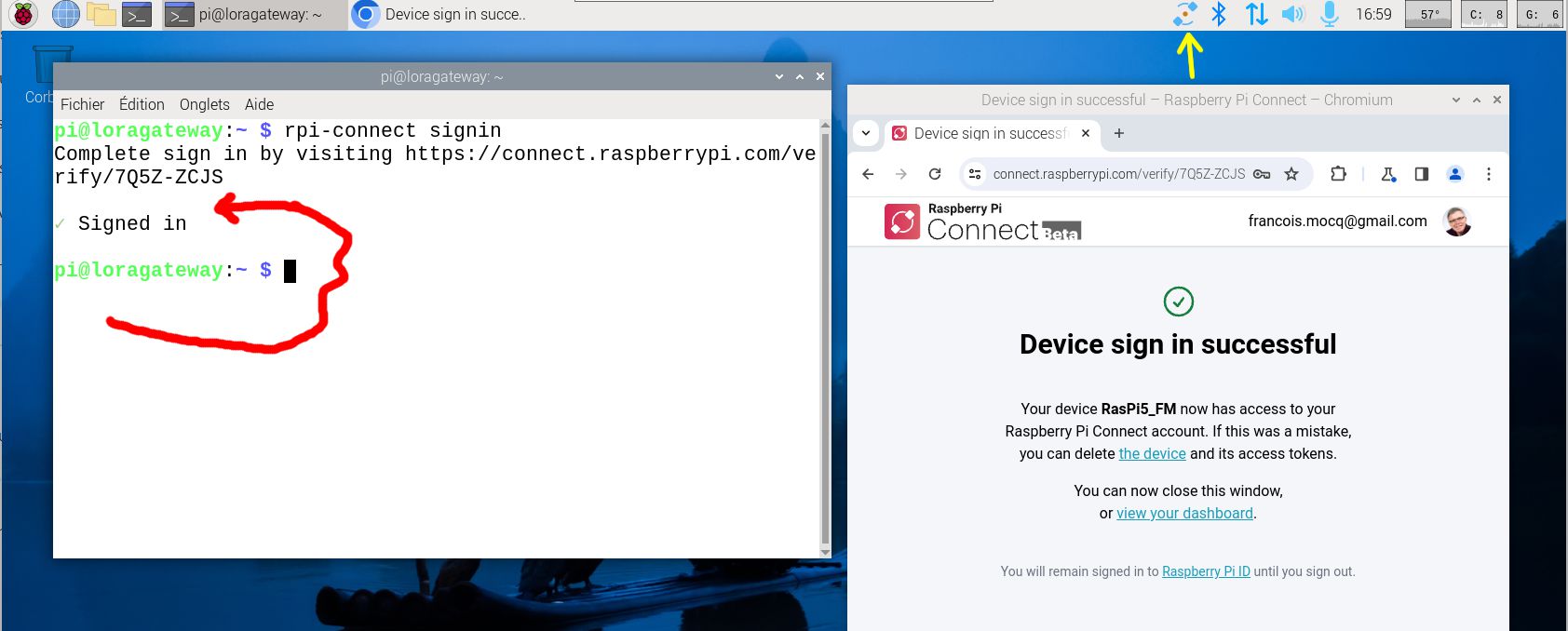Open the Raspberry Pi main menu
The width and height of the screenshot is (1568, 631).
(x=22, y=14)
